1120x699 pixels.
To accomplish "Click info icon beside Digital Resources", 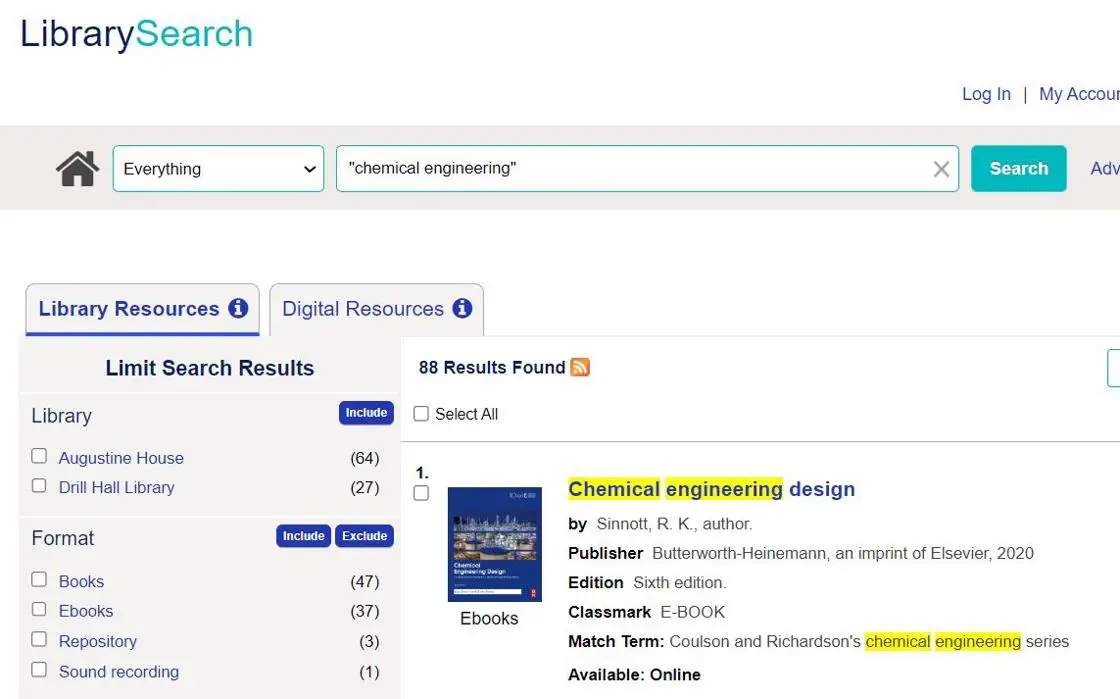I will coord(462,308).
